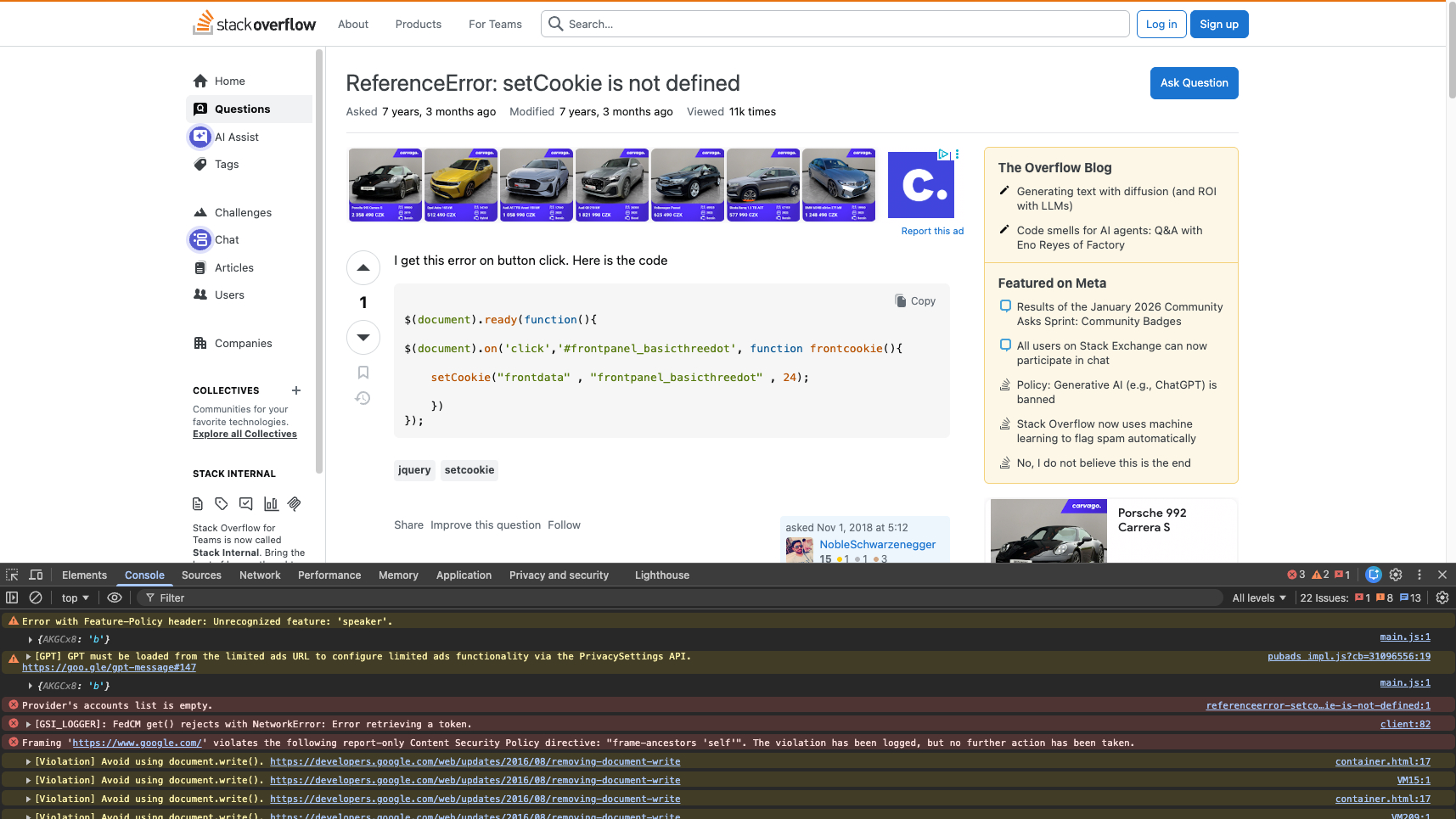1456x819 pixels.
Task: Show the question activity history icon
Action: point(363,398)
